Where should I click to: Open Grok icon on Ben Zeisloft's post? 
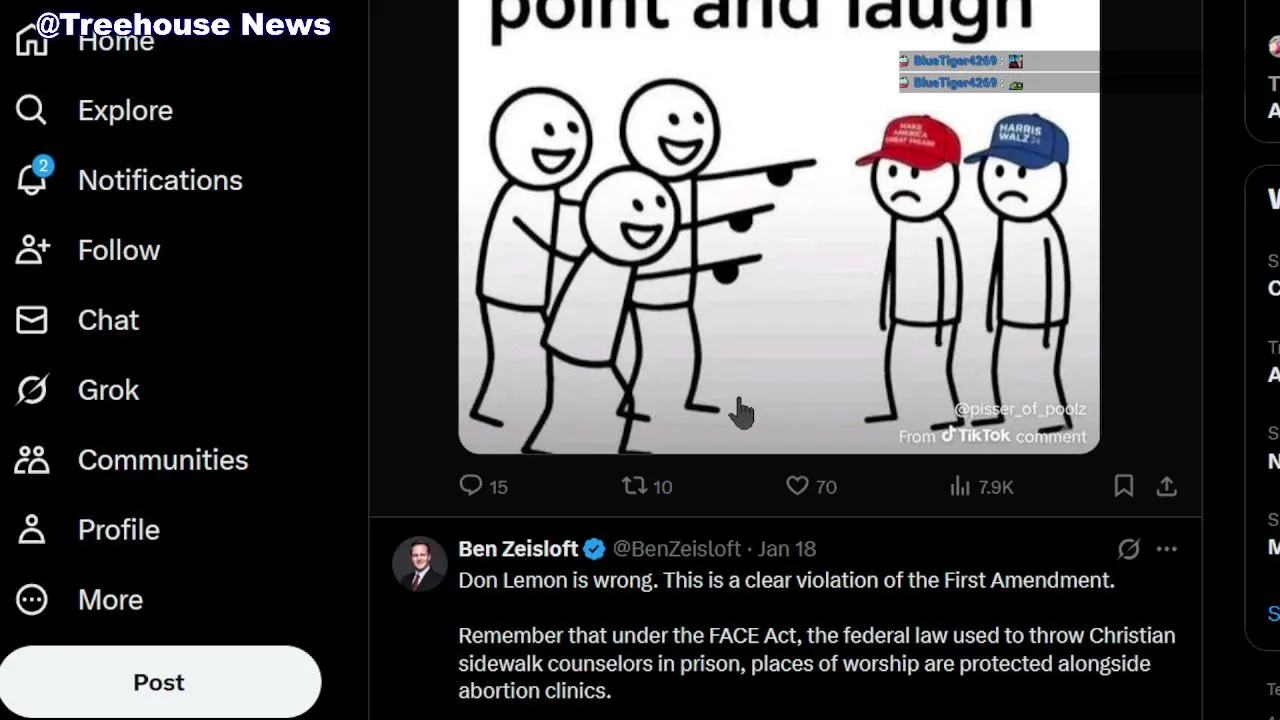click(x=1129, y=549)
